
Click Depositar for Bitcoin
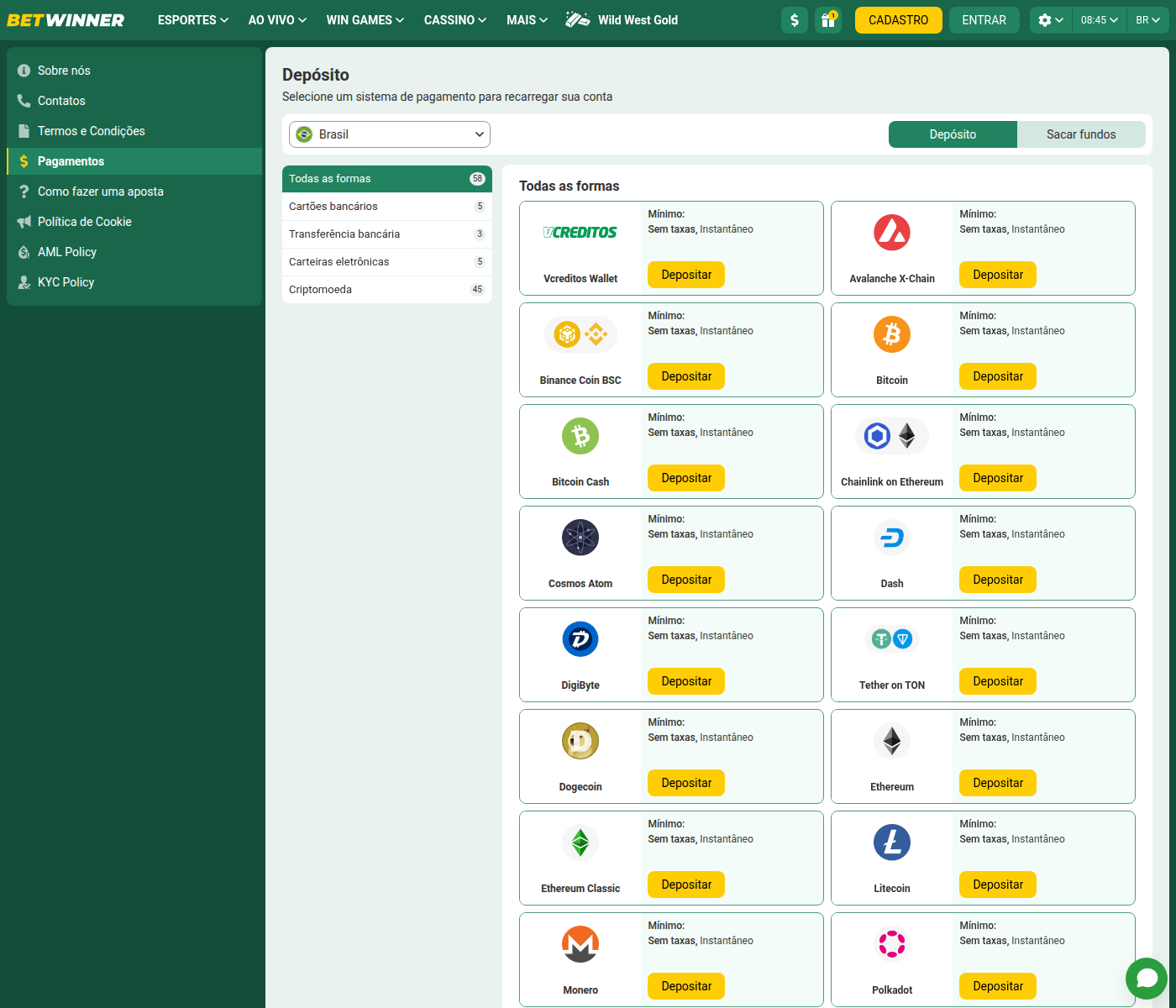click(998, 376)
